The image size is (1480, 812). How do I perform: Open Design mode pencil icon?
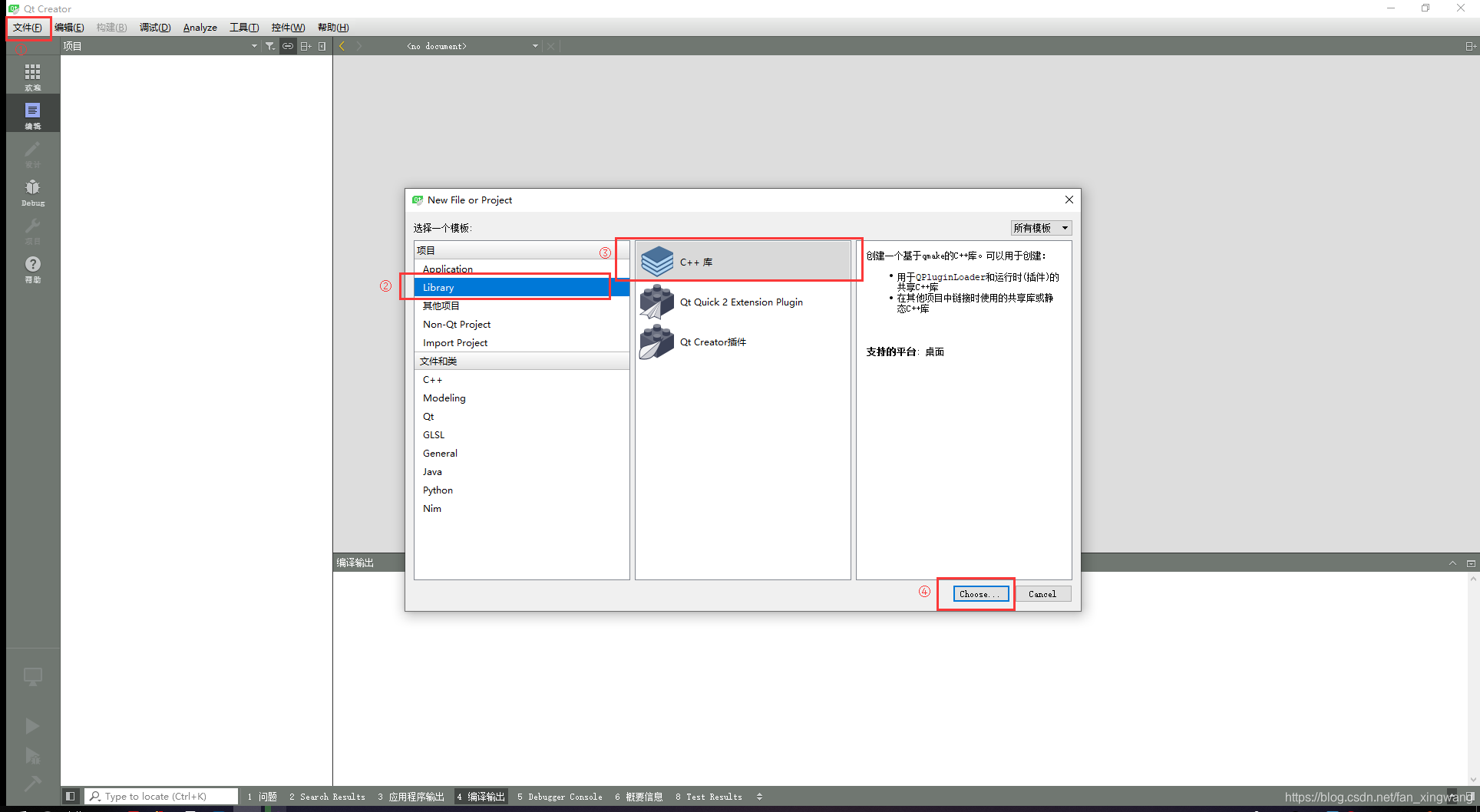(x=32, y=153)
